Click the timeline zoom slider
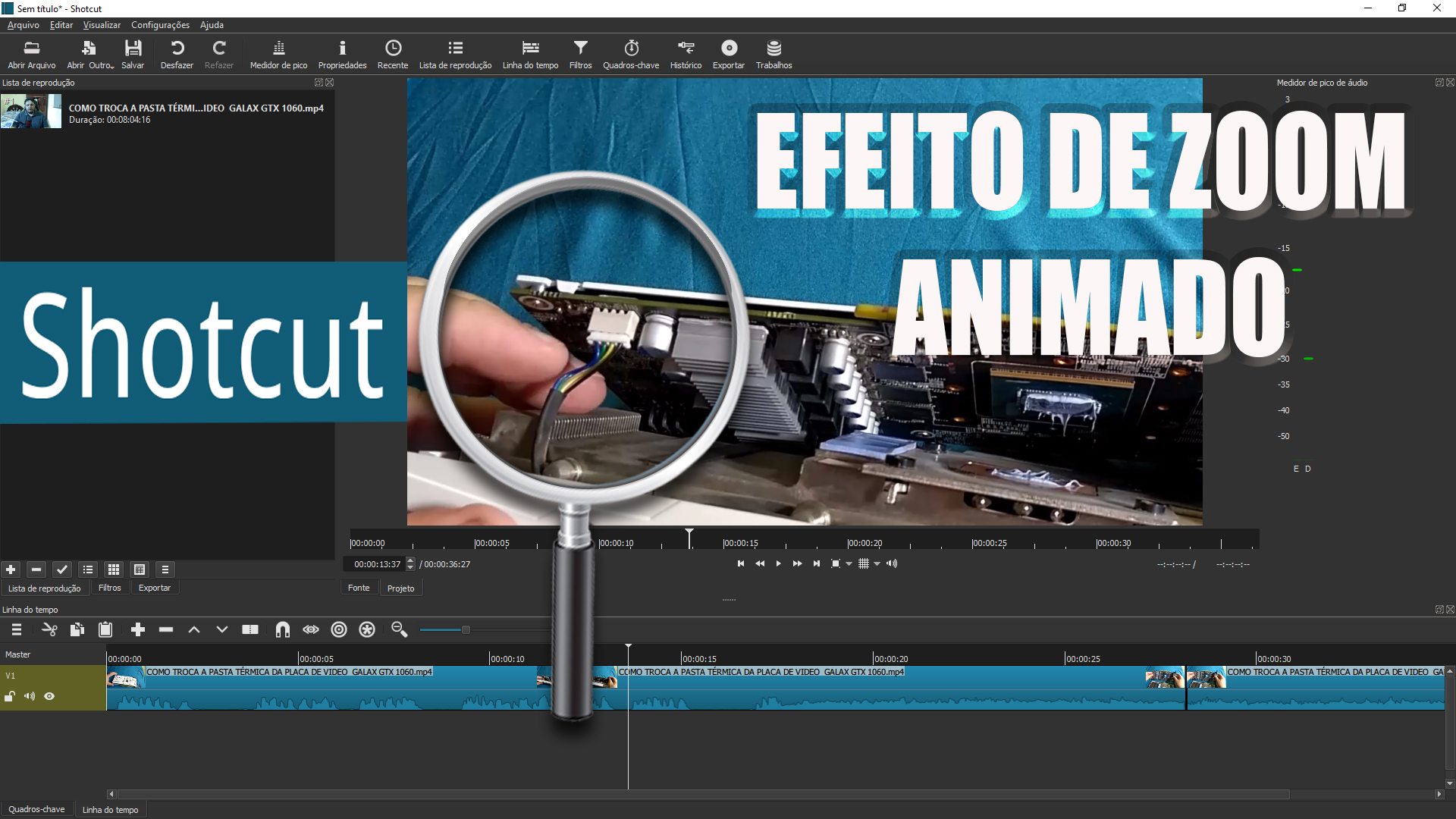 coord(466,630)
